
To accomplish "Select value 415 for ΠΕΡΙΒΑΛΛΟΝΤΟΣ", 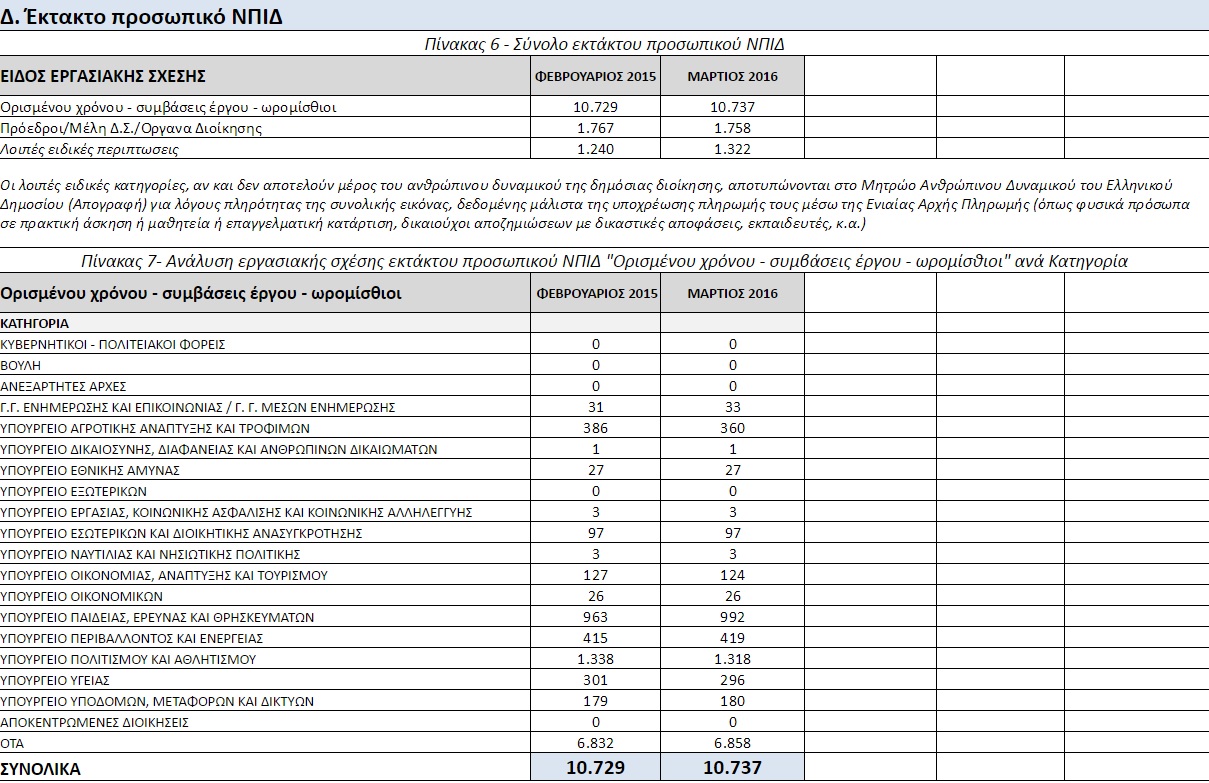I will [x=596, y=638].
